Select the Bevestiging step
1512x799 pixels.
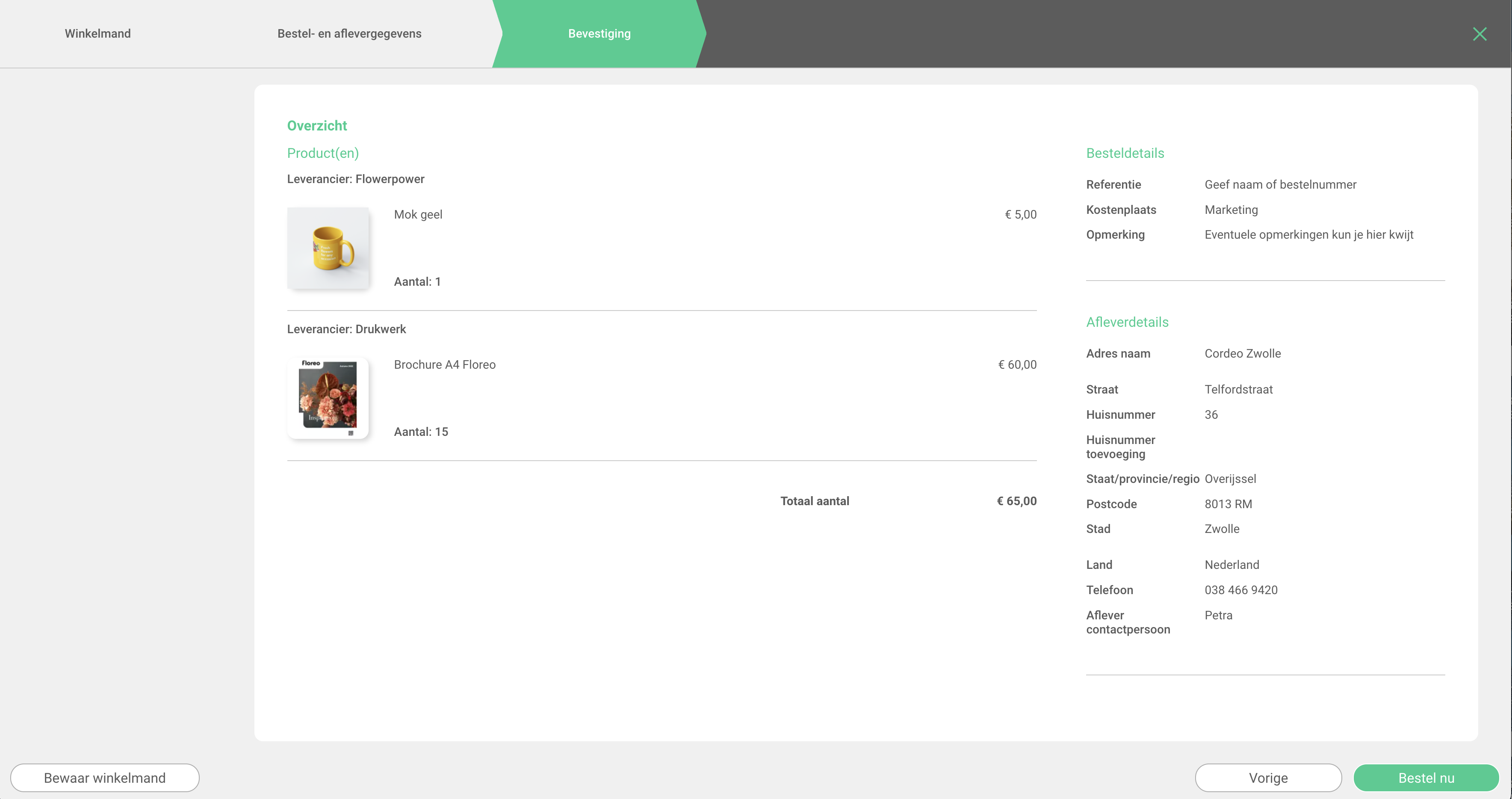pos(599,33)
